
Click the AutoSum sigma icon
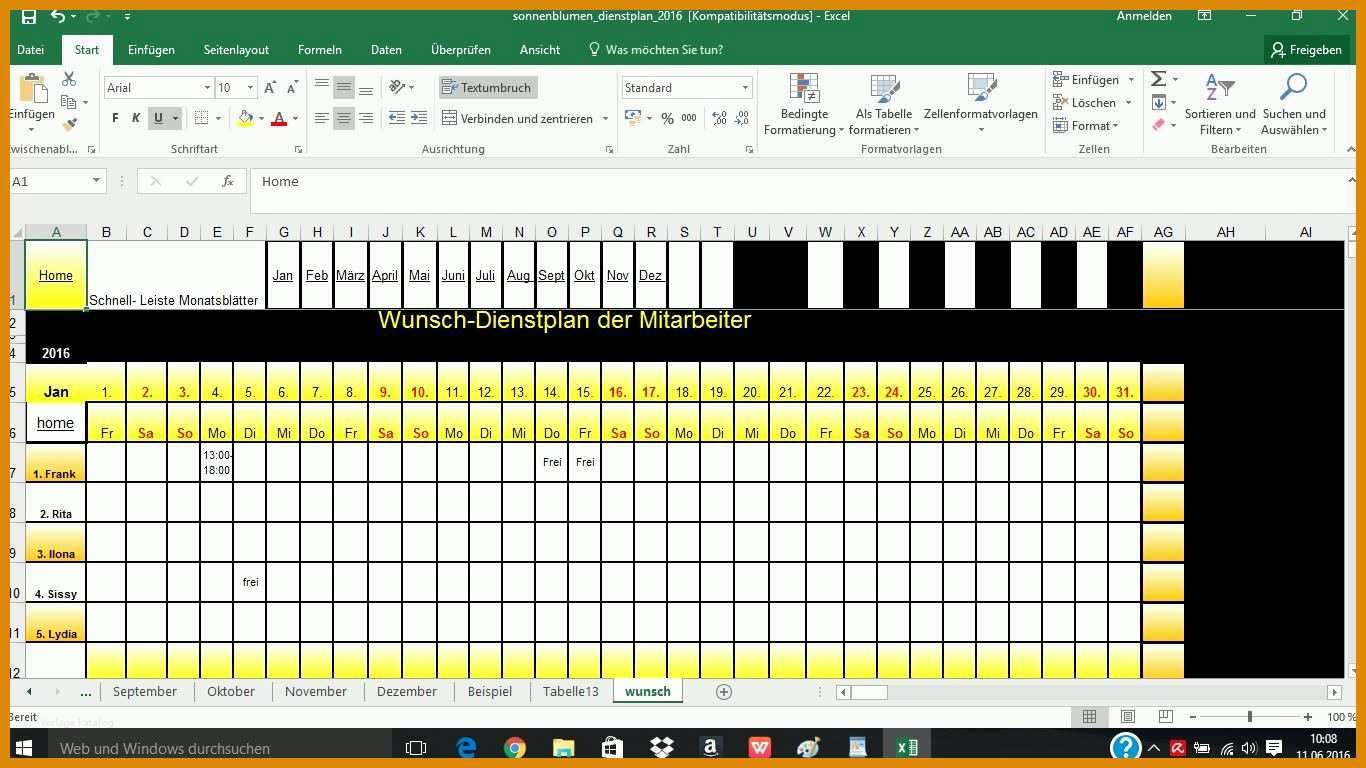tap(1159, 79)
